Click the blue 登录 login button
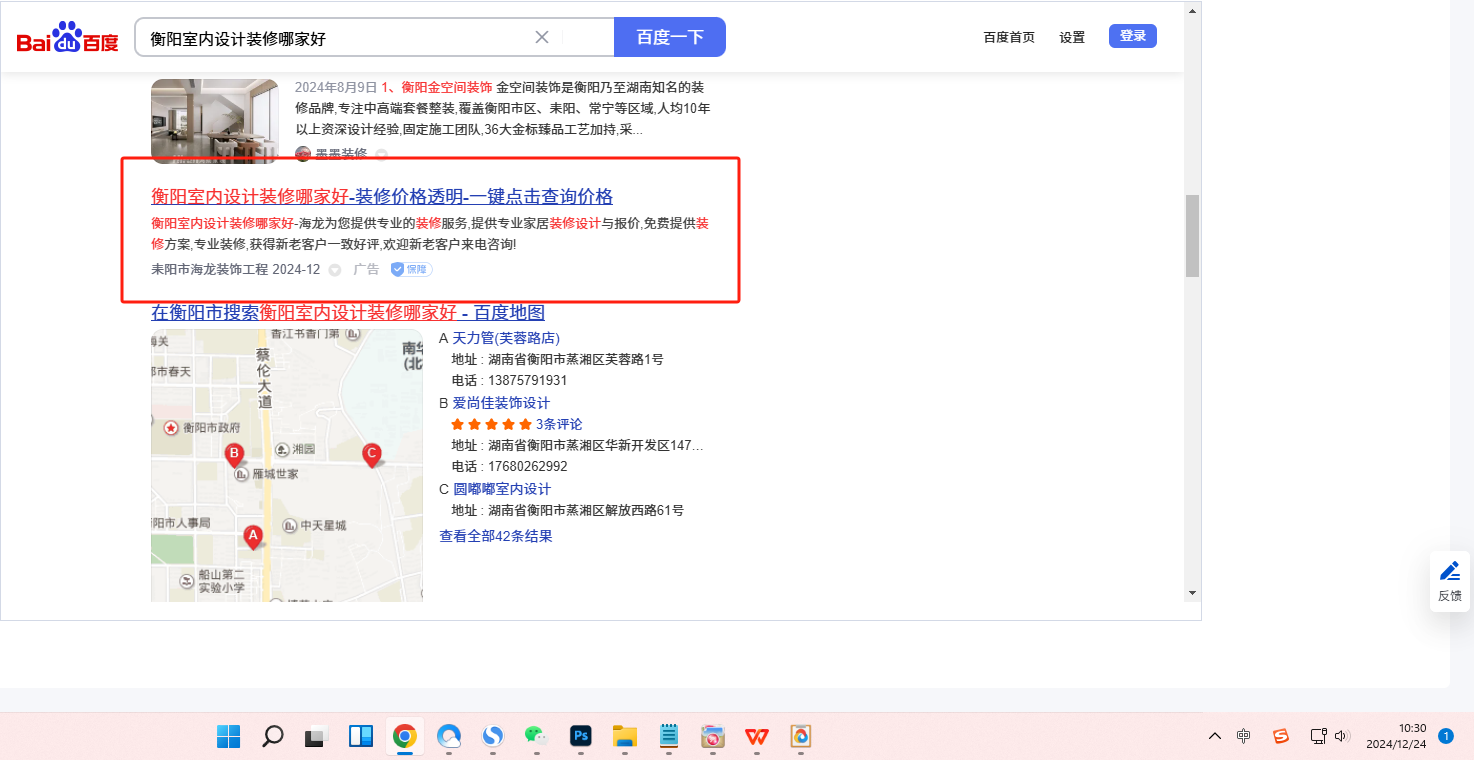Viewport: 1474px width, 760px height. 1132,36
